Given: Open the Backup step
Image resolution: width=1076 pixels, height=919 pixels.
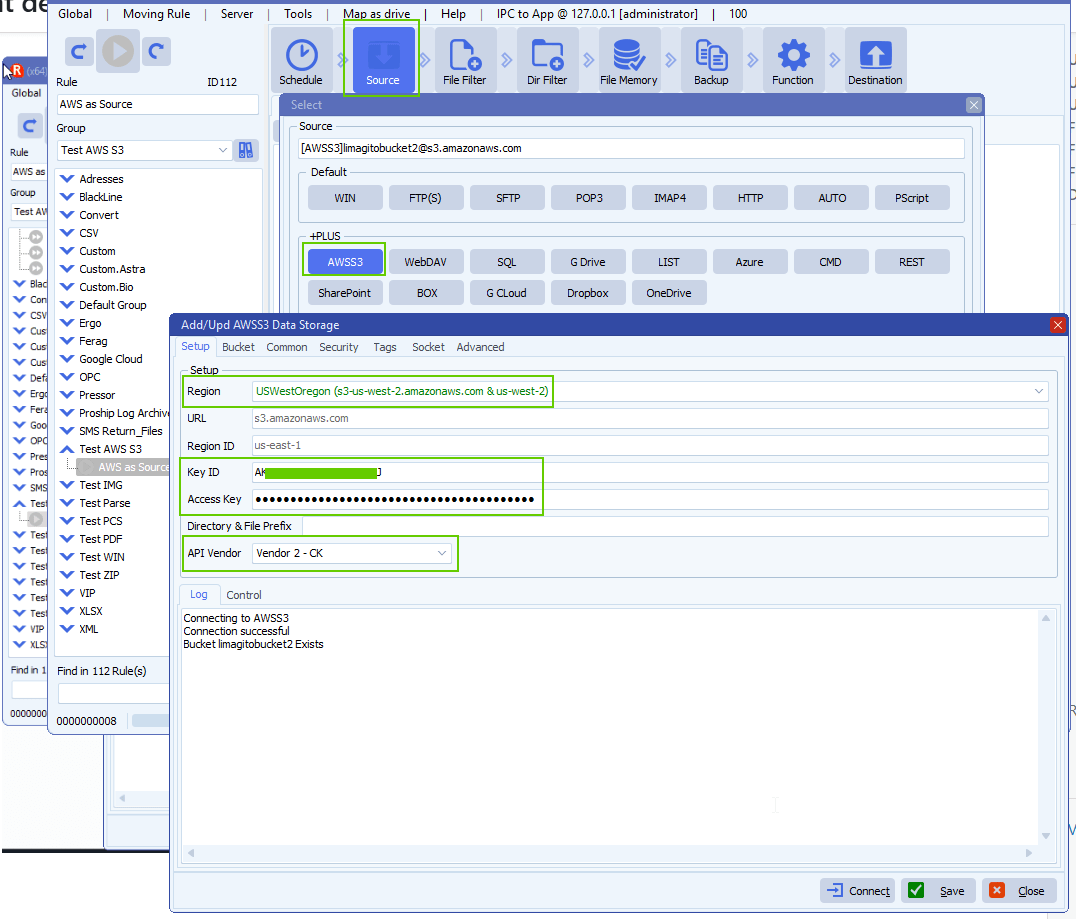Looking at the screenshot, I should pos(711,60).
